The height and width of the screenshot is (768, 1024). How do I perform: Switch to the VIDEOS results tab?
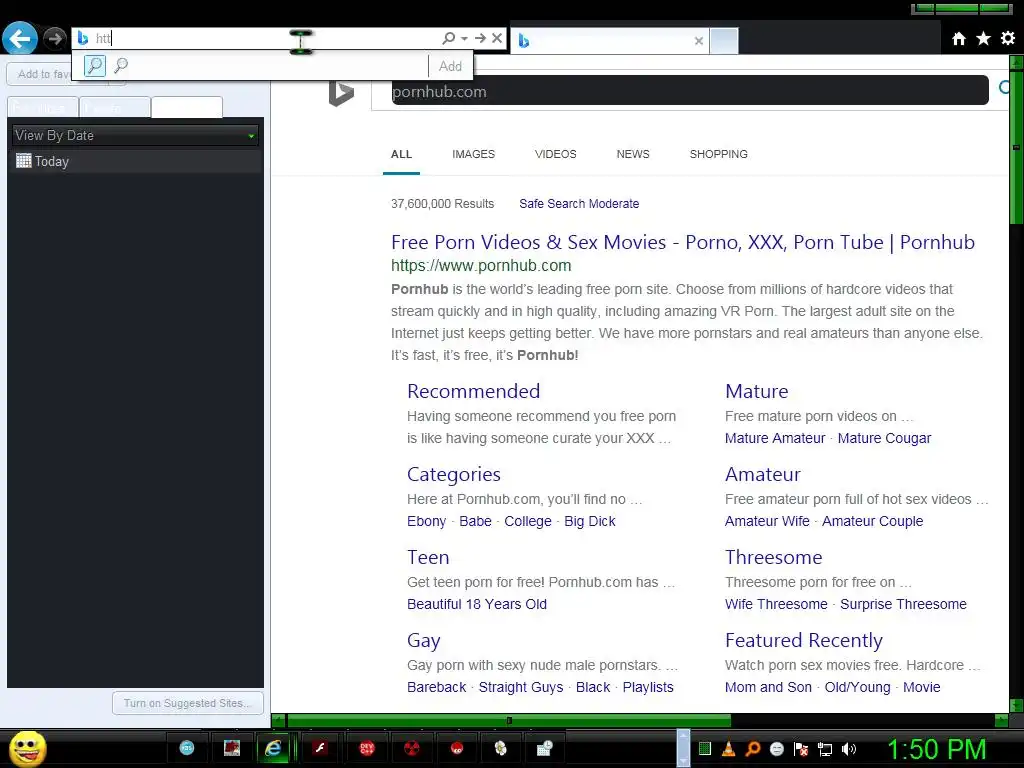(555, 154)
